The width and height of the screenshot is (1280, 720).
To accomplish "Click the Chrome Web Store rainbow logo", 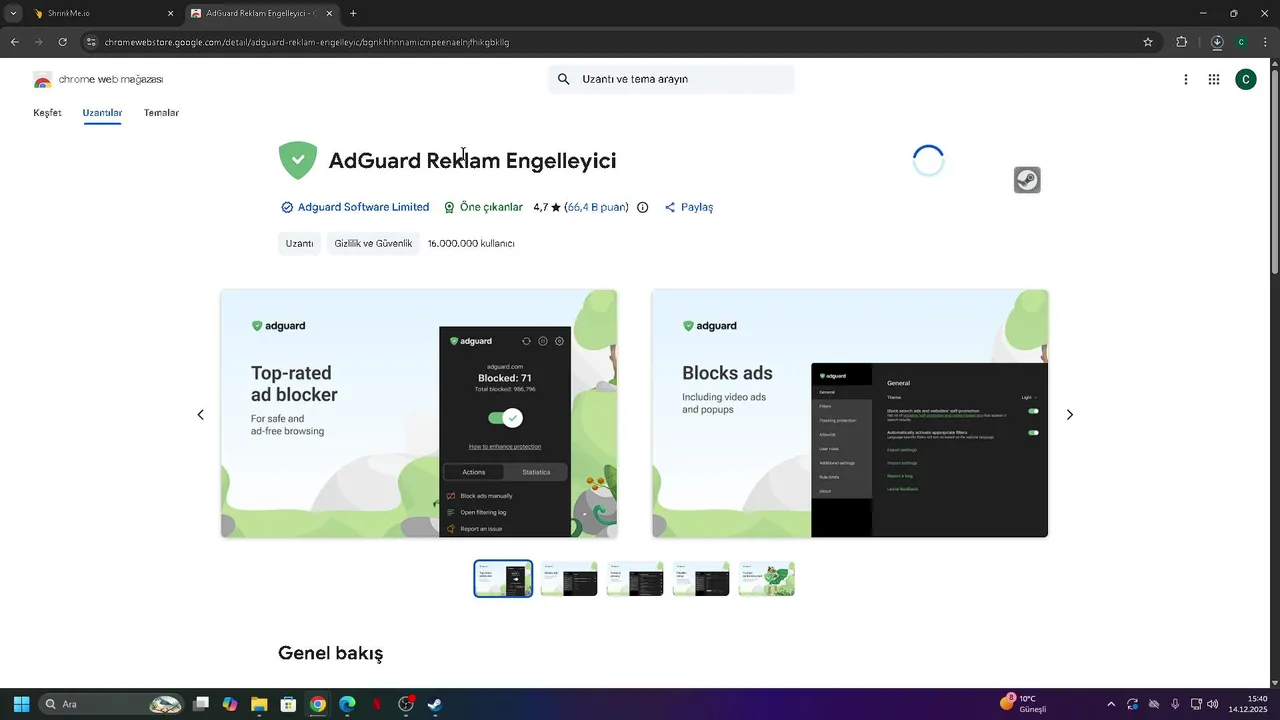I will pos(42,80).
